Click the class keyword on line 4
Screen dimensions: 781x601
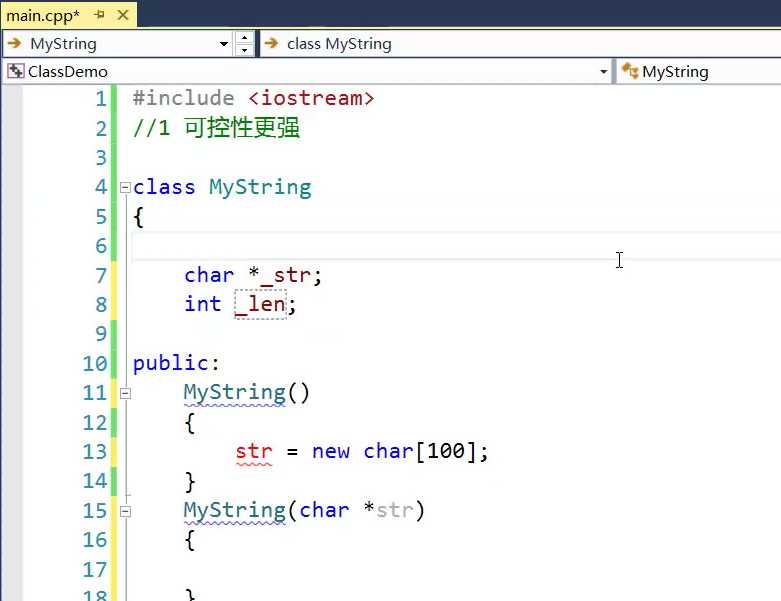click(164, 187)
